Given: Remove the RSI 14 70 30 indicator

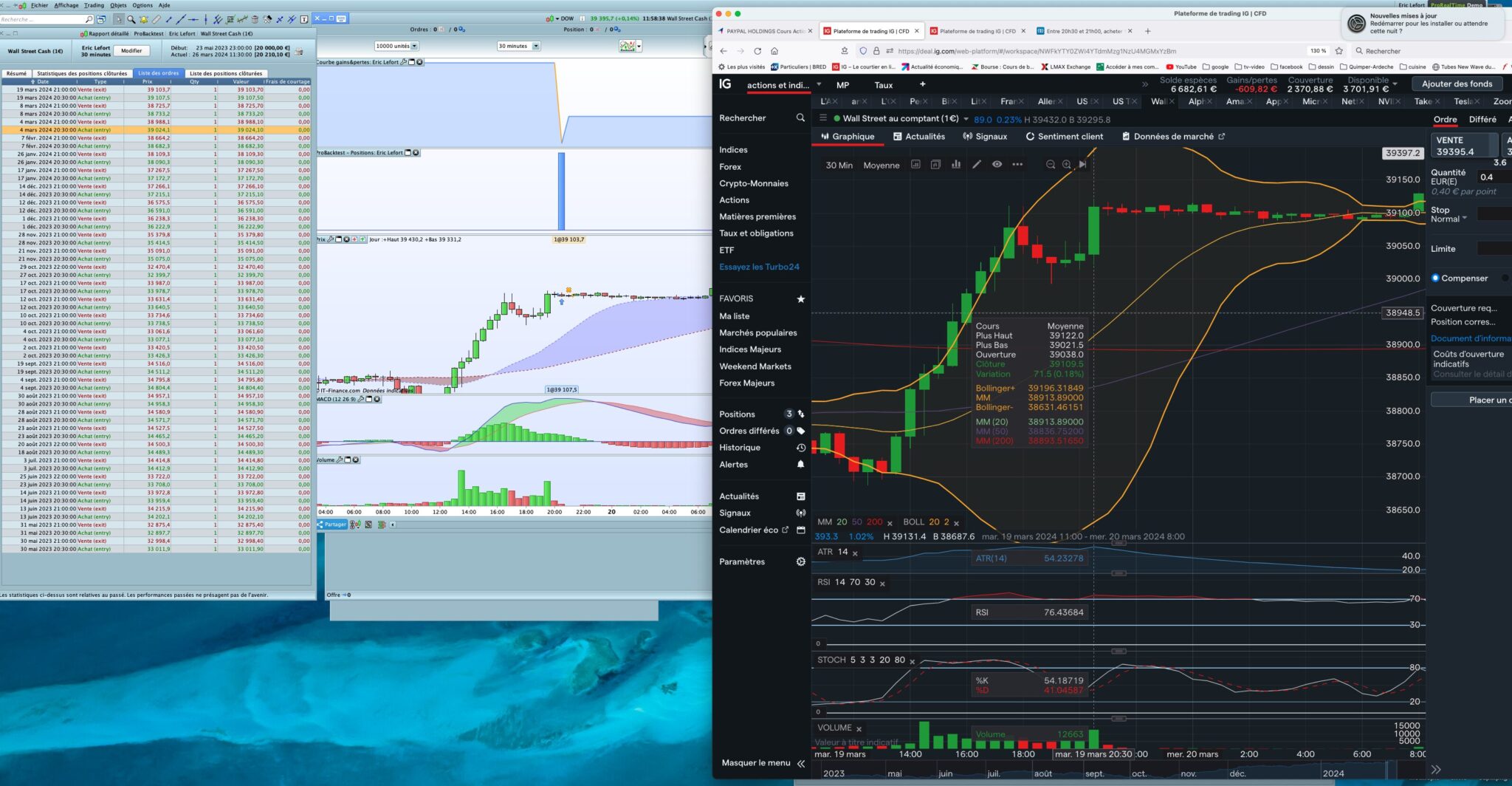Looking at the screenshot, I should pyautogui.click(x=882, y=584).
